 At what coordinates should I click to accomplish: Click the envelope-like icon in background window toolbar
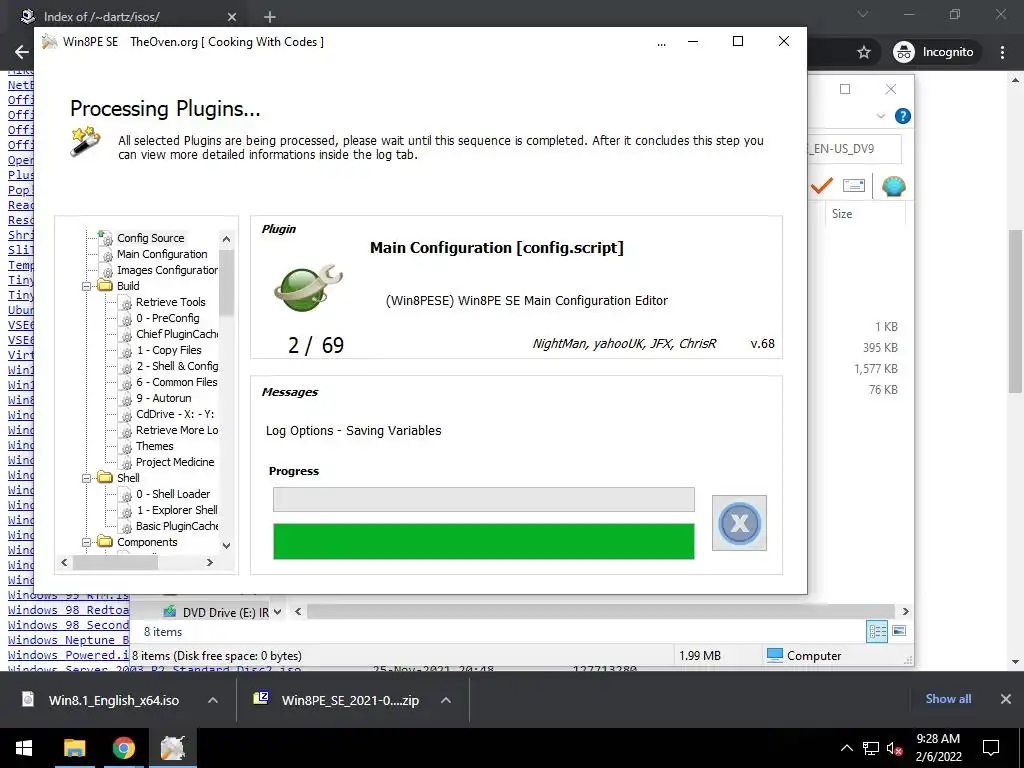pos(854,186)
